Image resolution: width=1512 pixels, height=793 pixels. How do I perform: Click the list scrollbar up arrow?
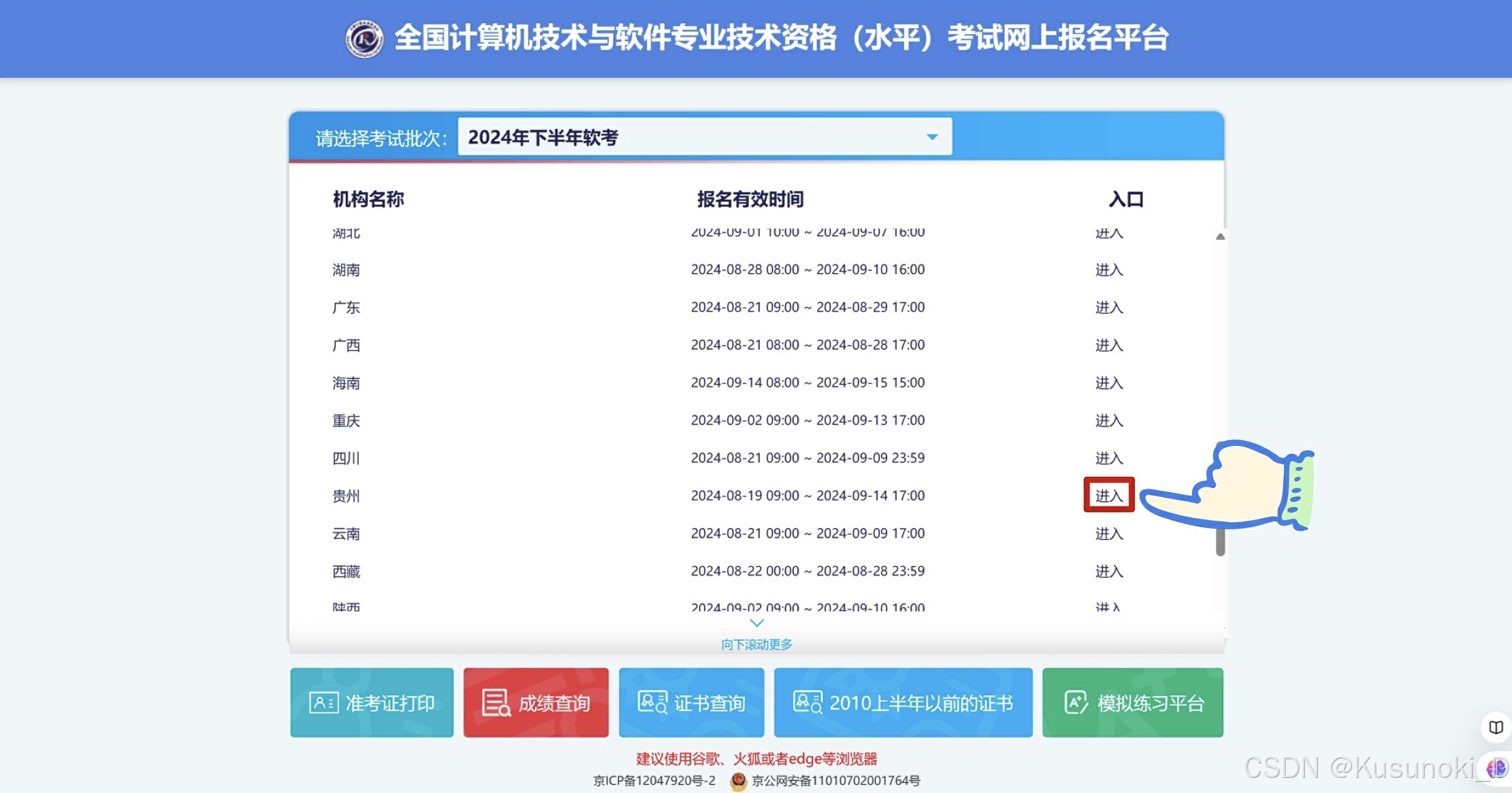1220,237
